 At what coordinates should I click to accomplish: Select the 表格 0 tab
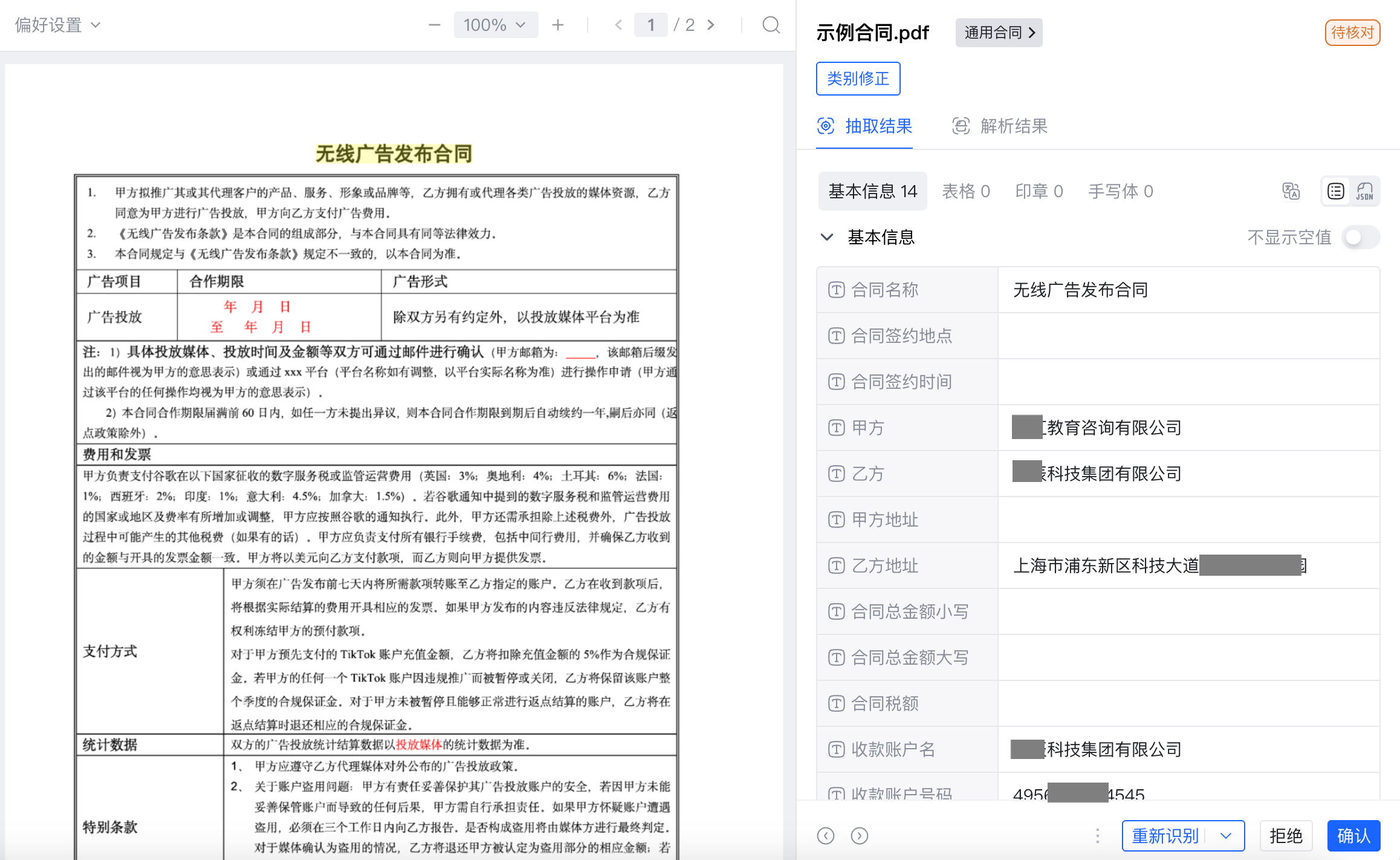click(x=965, y=191)
